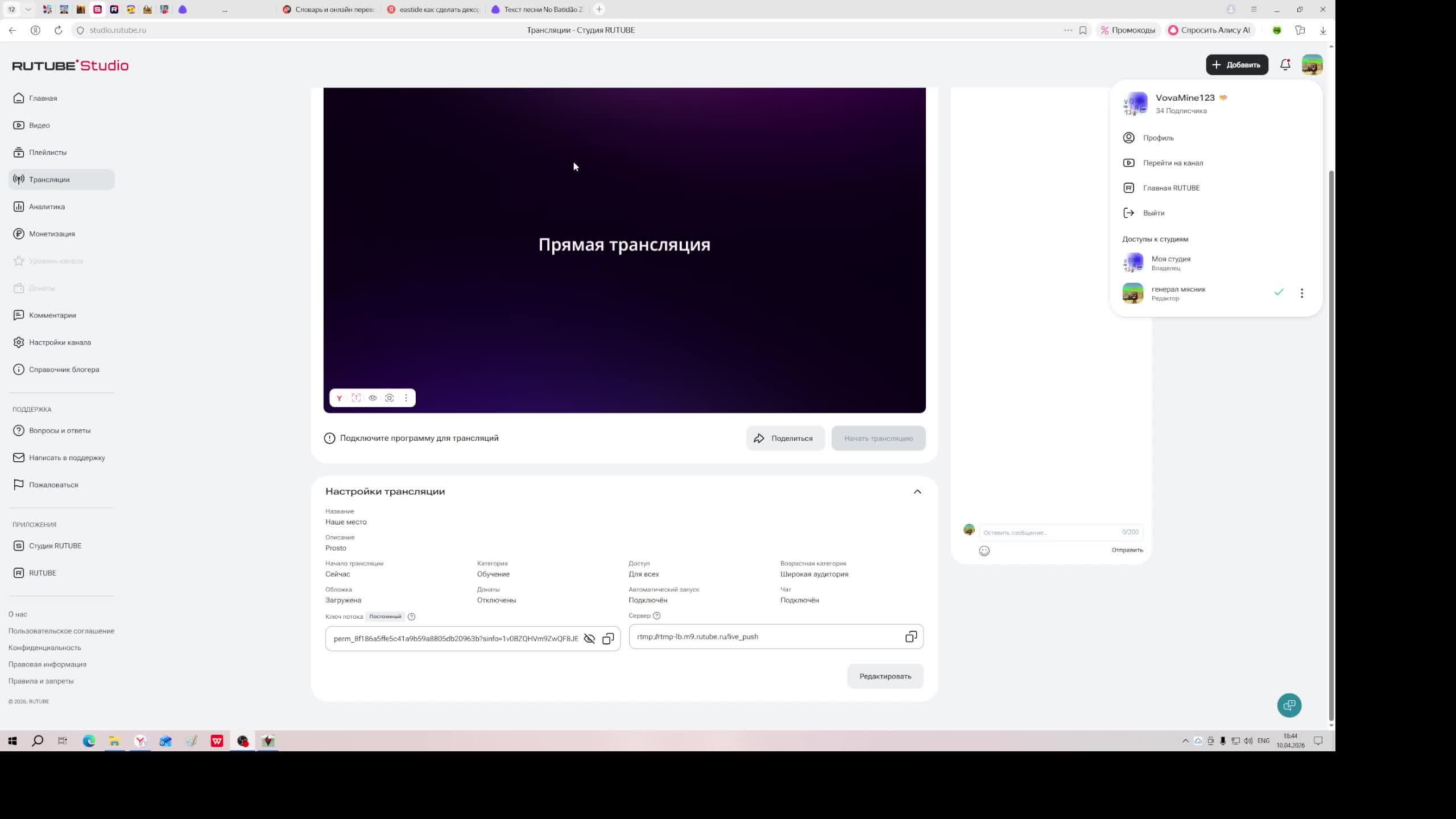
Task: Click the Поделиться button
Action: coord(785,439)
